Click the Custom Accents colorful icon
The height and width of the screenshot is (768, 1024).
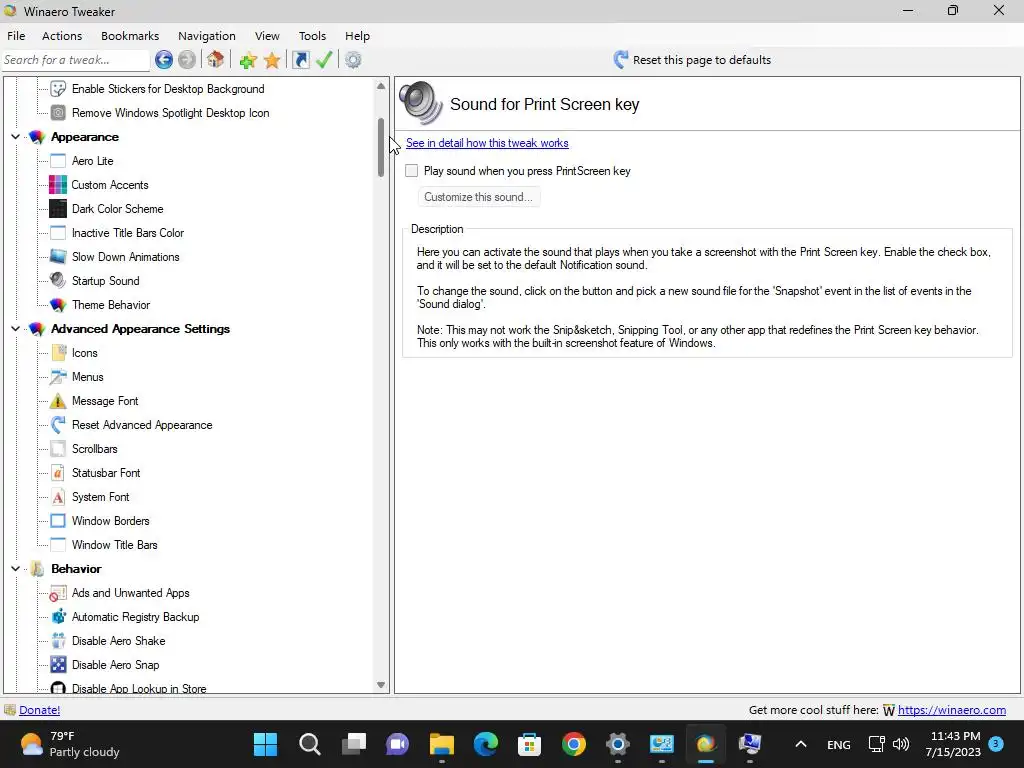[58, 185]
